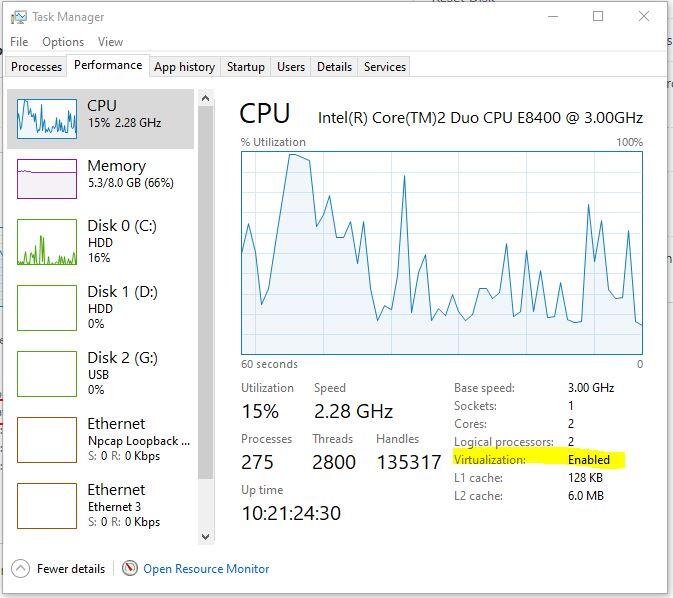The image size is (673, 598).
Task: Close the Task Manager window
Action: pyautogui.click(x=644, y=17)
